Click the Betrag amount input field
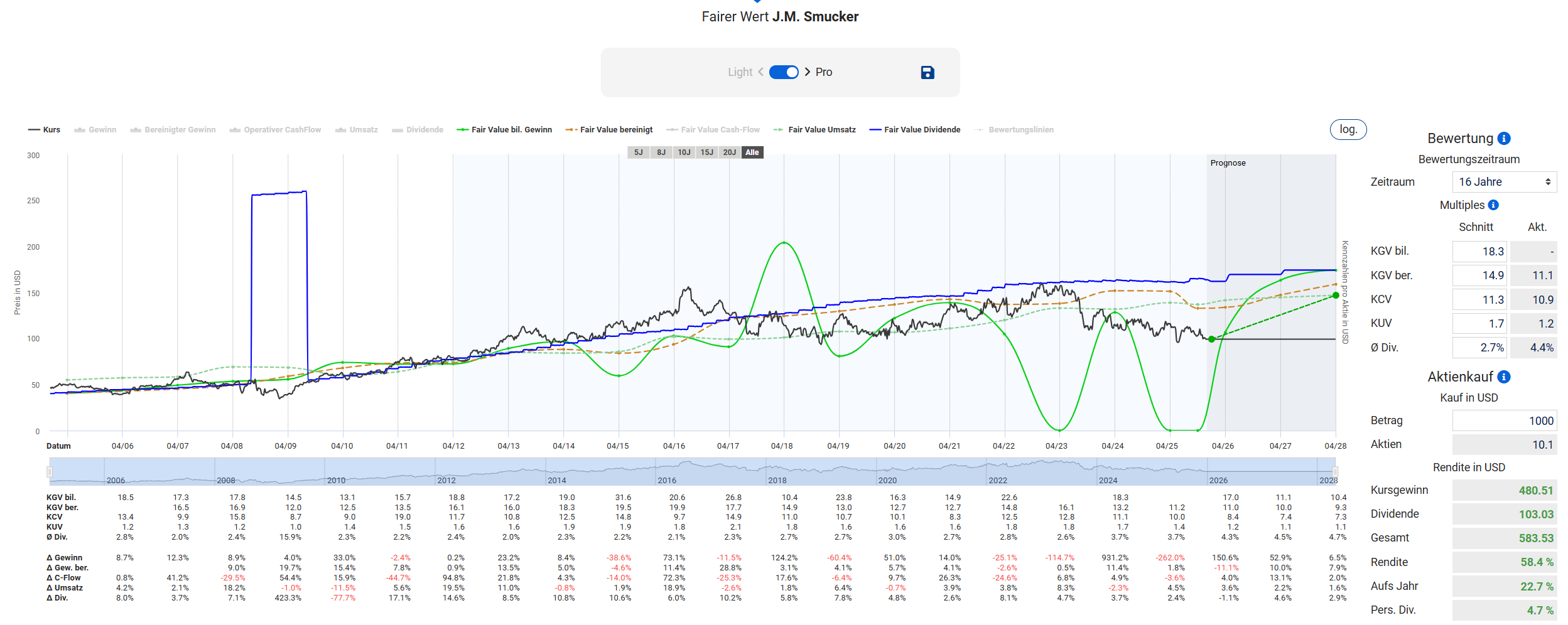 (1504, 421)
